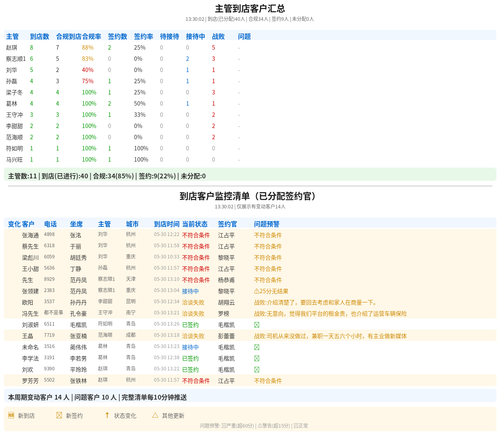Click arrival time 05-30 13:10

pos(167,279)
